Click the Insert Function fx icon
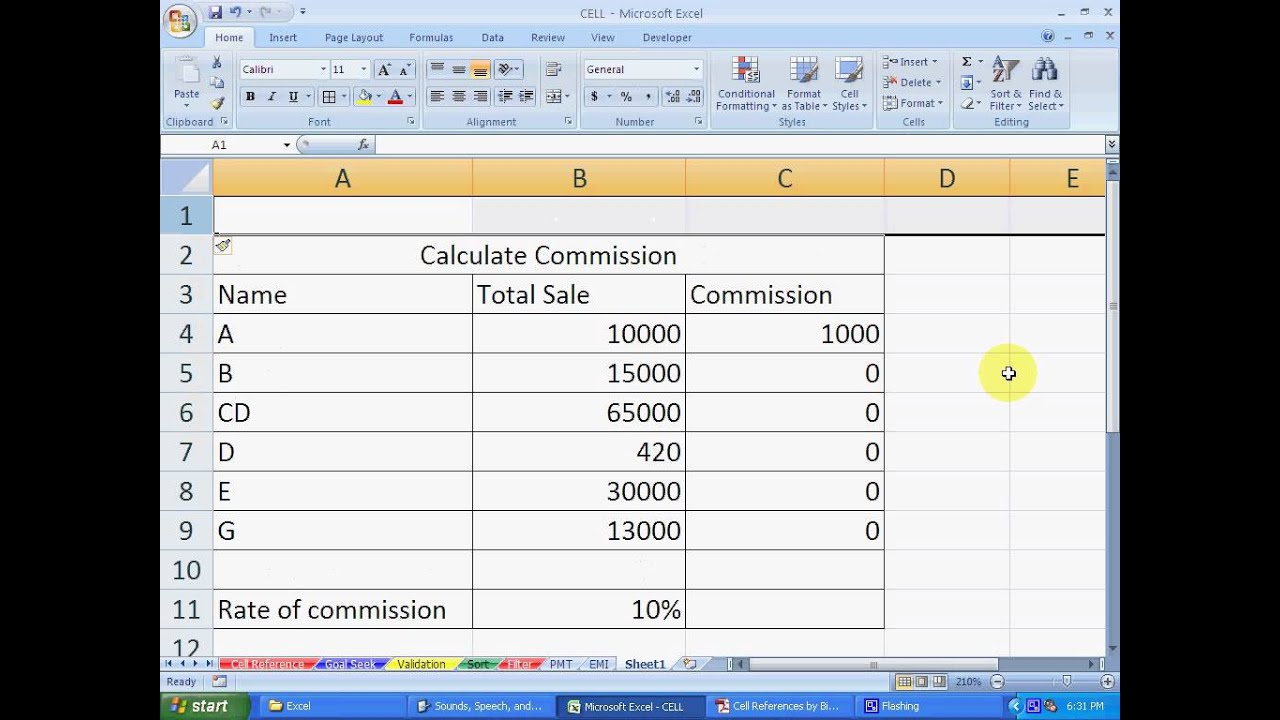Viewport: 1280px width, 720px height. point(363,145)
